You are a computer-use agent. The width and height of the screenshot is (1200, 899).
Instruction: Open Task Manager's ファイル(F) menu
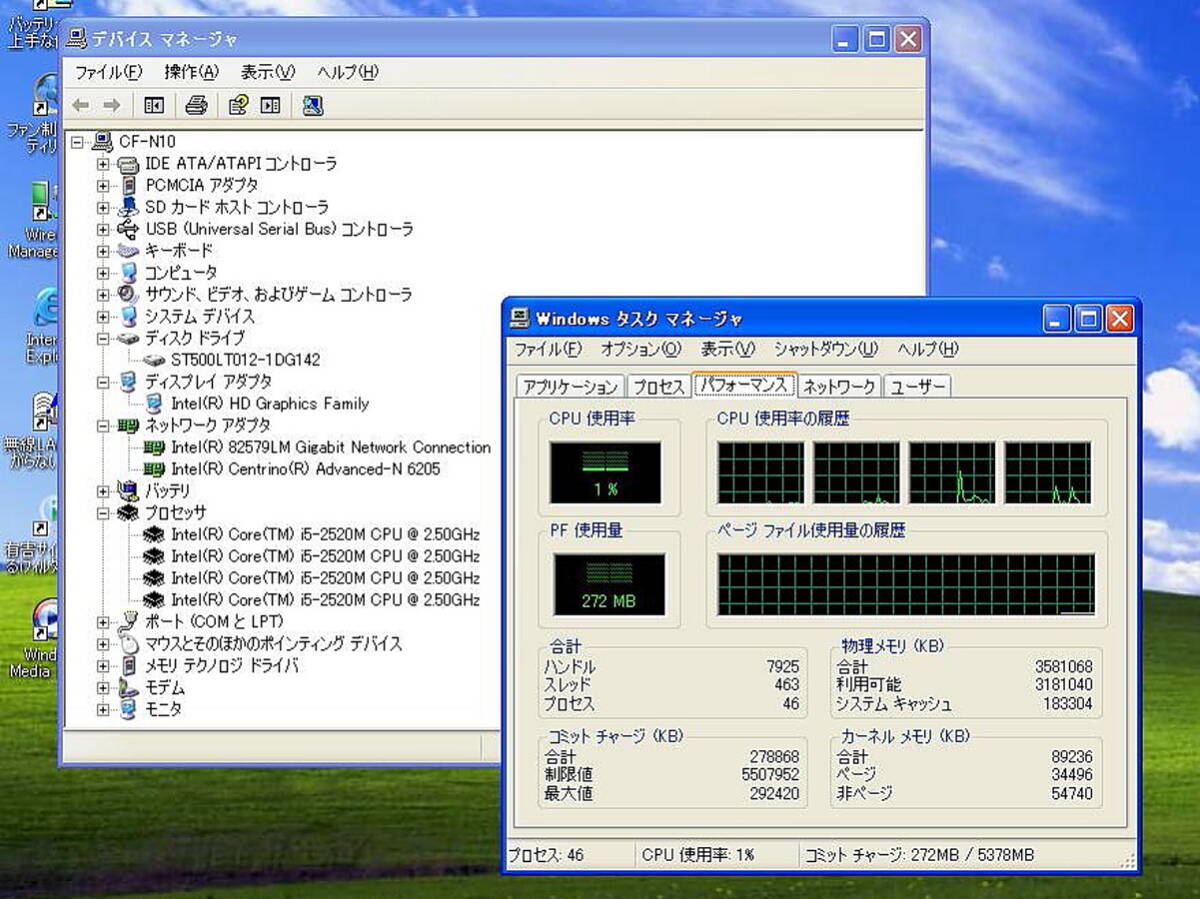[548, 349]
